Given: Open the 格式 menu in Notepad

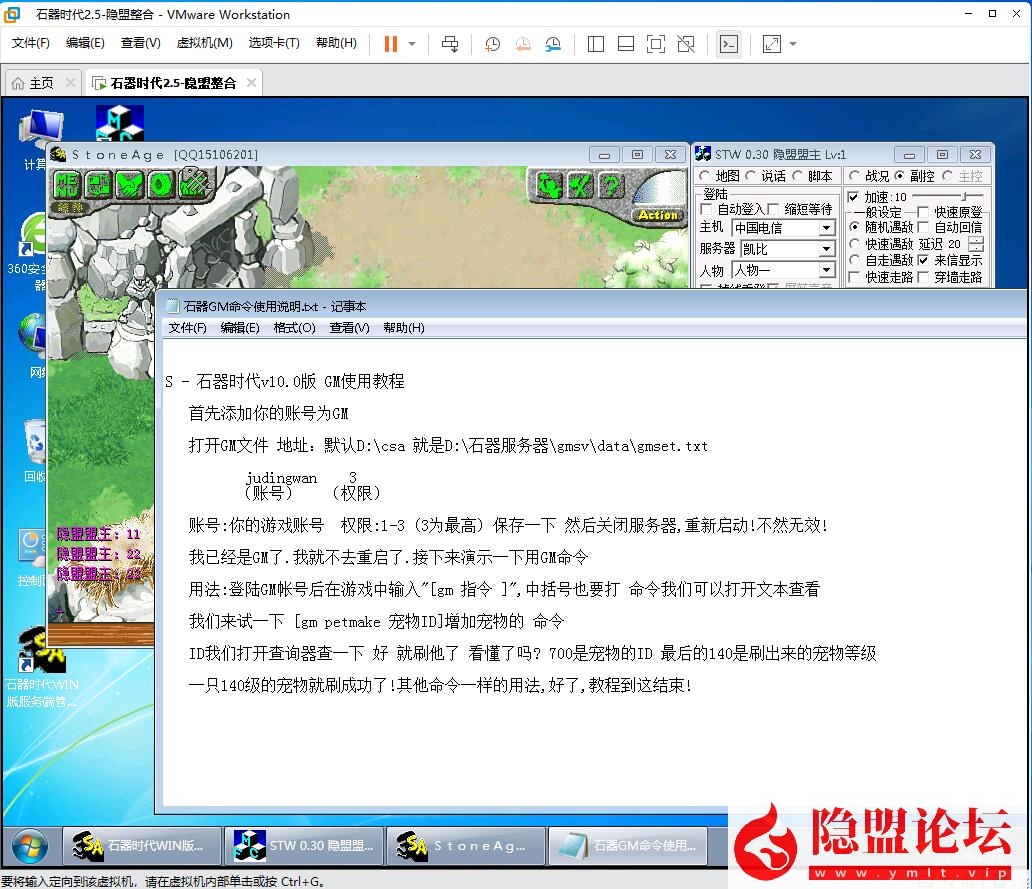Looking at the screenshot, I should tap(293, 327).
